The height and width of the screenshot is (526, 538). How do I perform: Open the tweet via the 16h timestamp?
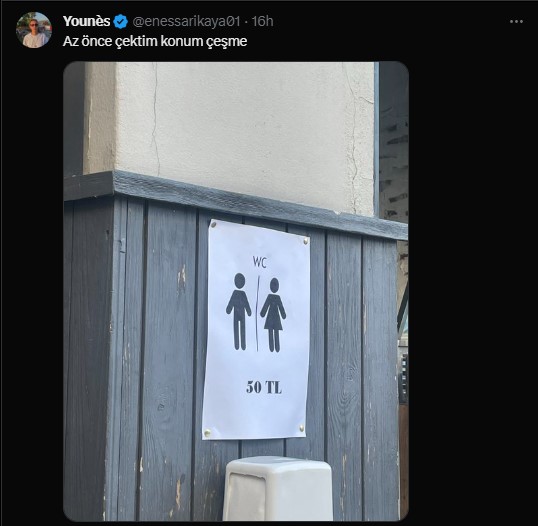click(x=262, y=21)
